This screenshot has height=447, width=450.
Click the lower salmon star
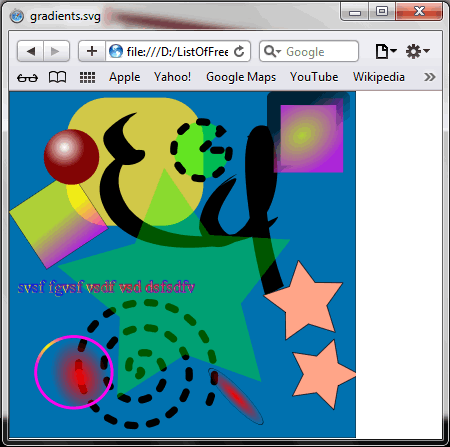point(323,374)
